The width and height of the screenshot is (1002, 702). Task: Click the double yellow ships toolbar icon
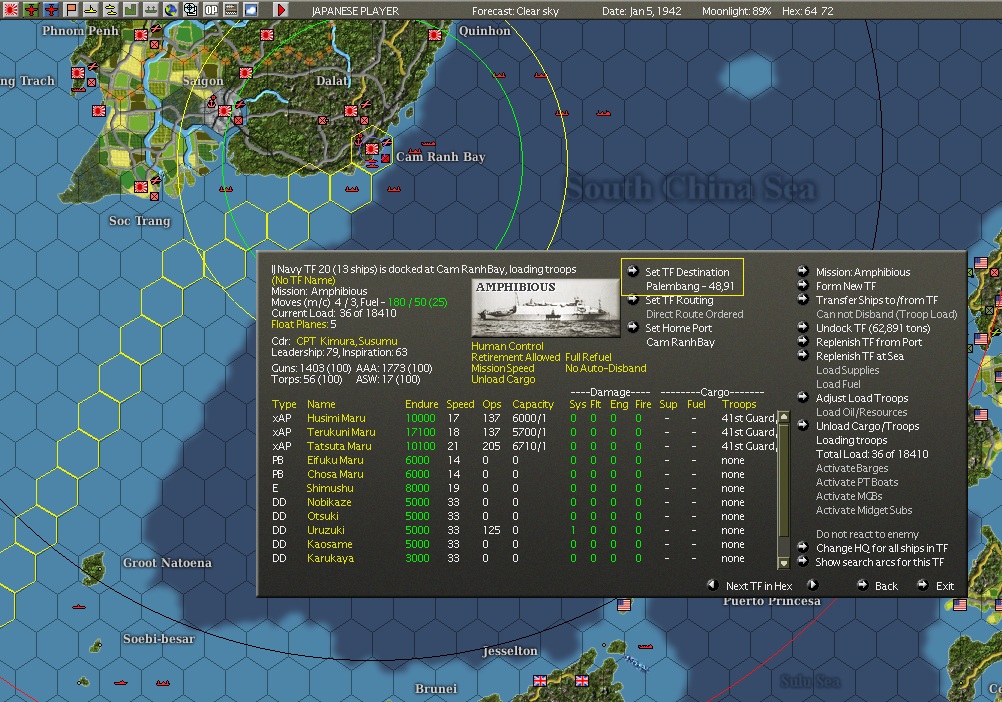[x=110, y=10]
